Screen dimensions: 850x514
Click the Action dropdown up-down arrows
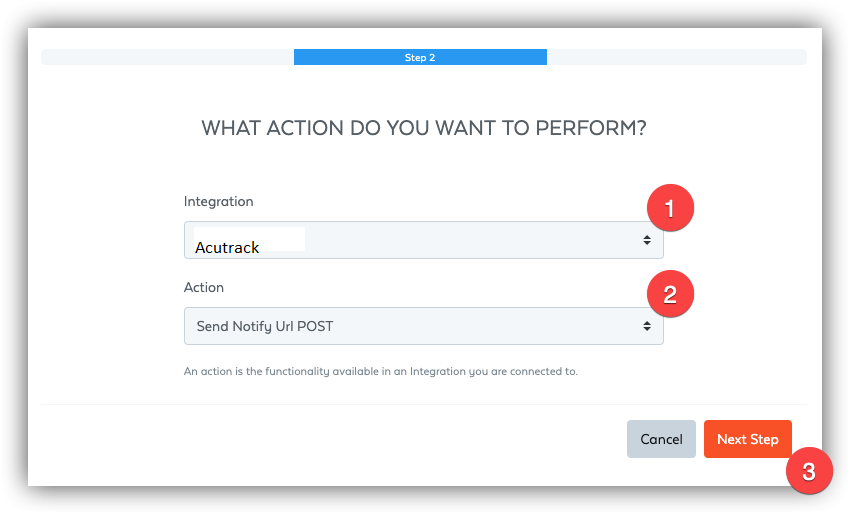(647, 326)
